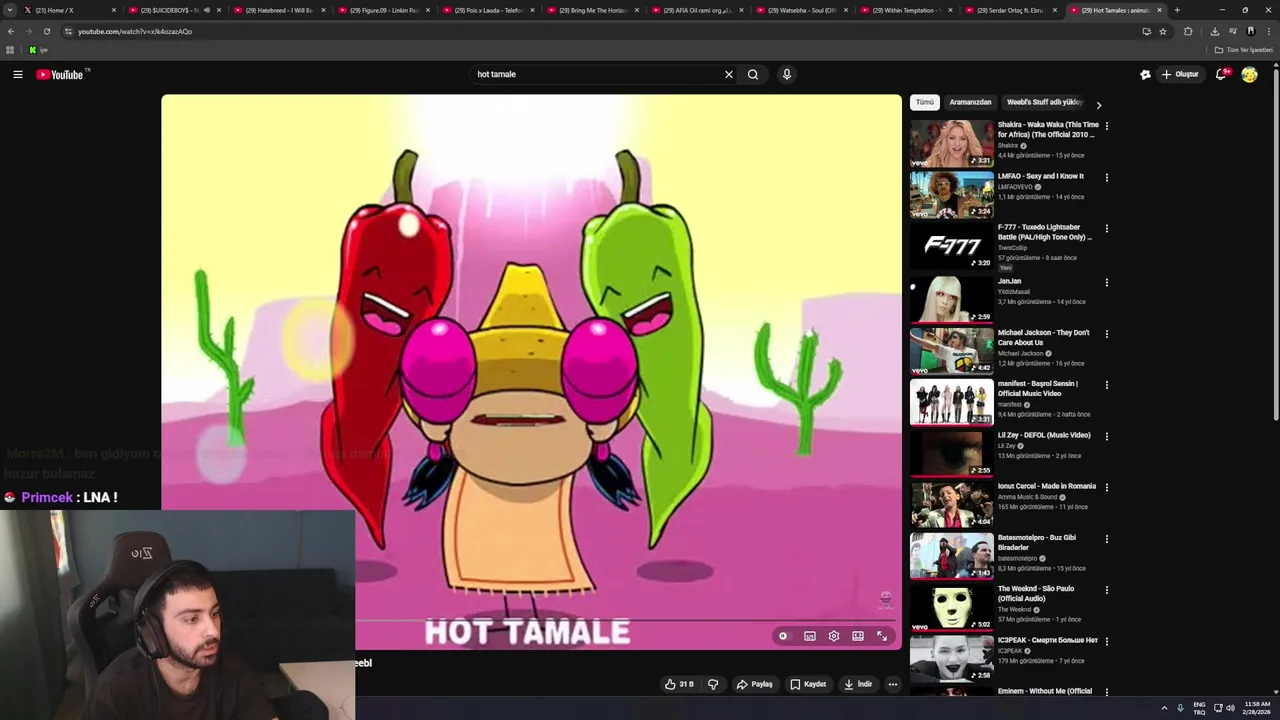Switch to Home / X browser tab
Screen dimensions: 1280x720
pos(68,10)
